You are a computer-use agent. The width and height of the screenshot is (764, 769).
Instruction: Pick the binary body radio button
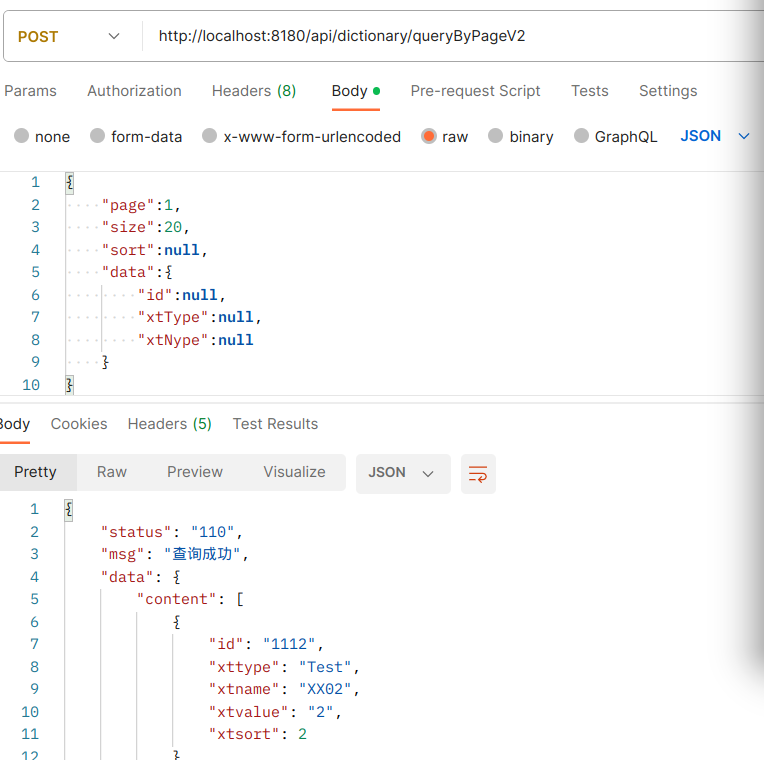[496, 137]
